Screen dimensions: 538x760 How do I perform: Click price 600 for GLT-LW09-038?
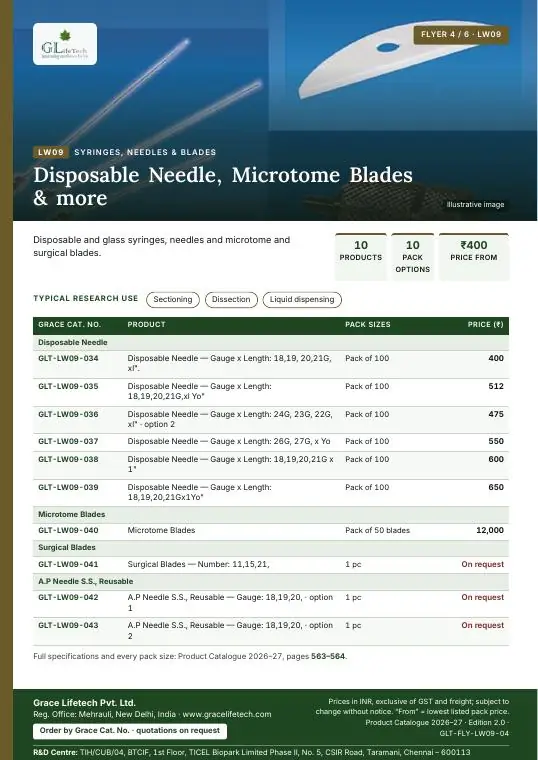[496, 459]
